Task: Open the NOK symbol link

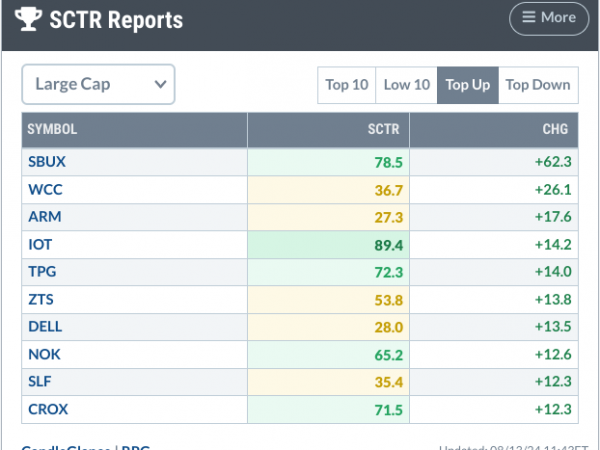Action: coord(44,354)
